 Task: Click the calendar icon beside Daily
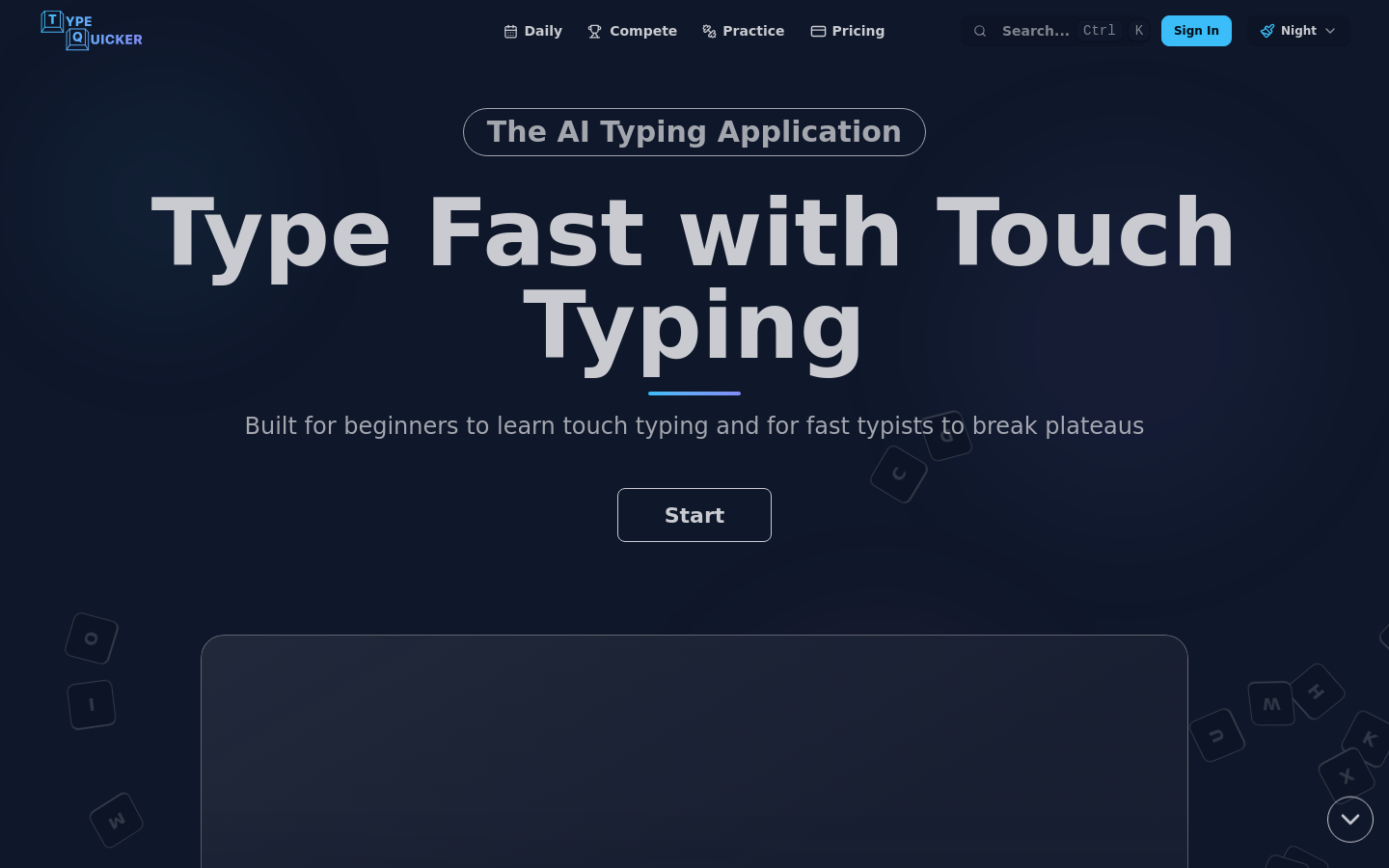click(511, 32)
